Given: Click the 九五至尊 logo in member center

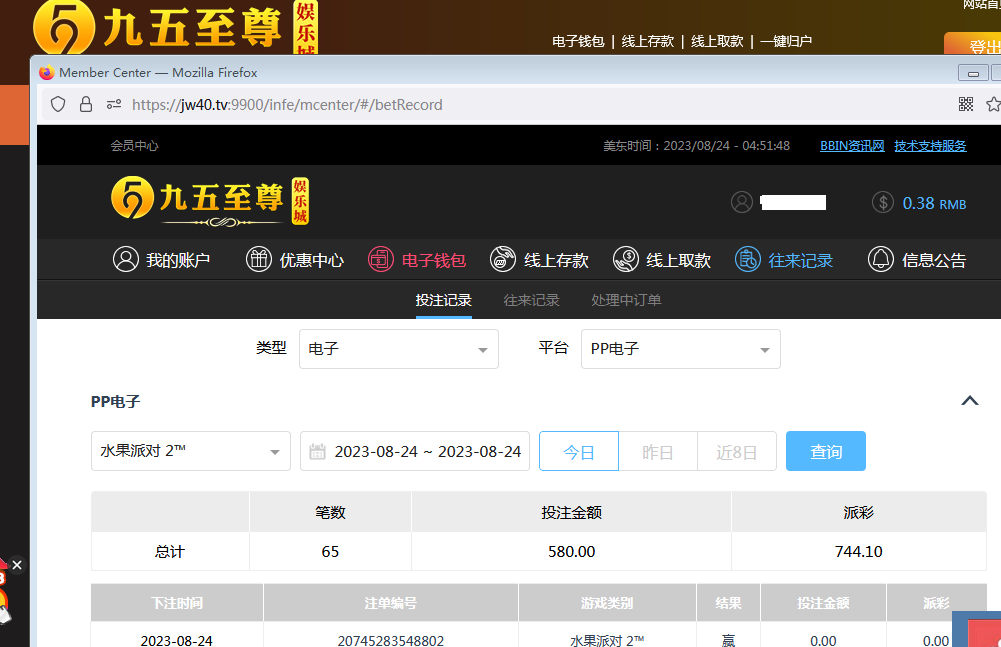Looking at the screenshot, I should (210, 201).
